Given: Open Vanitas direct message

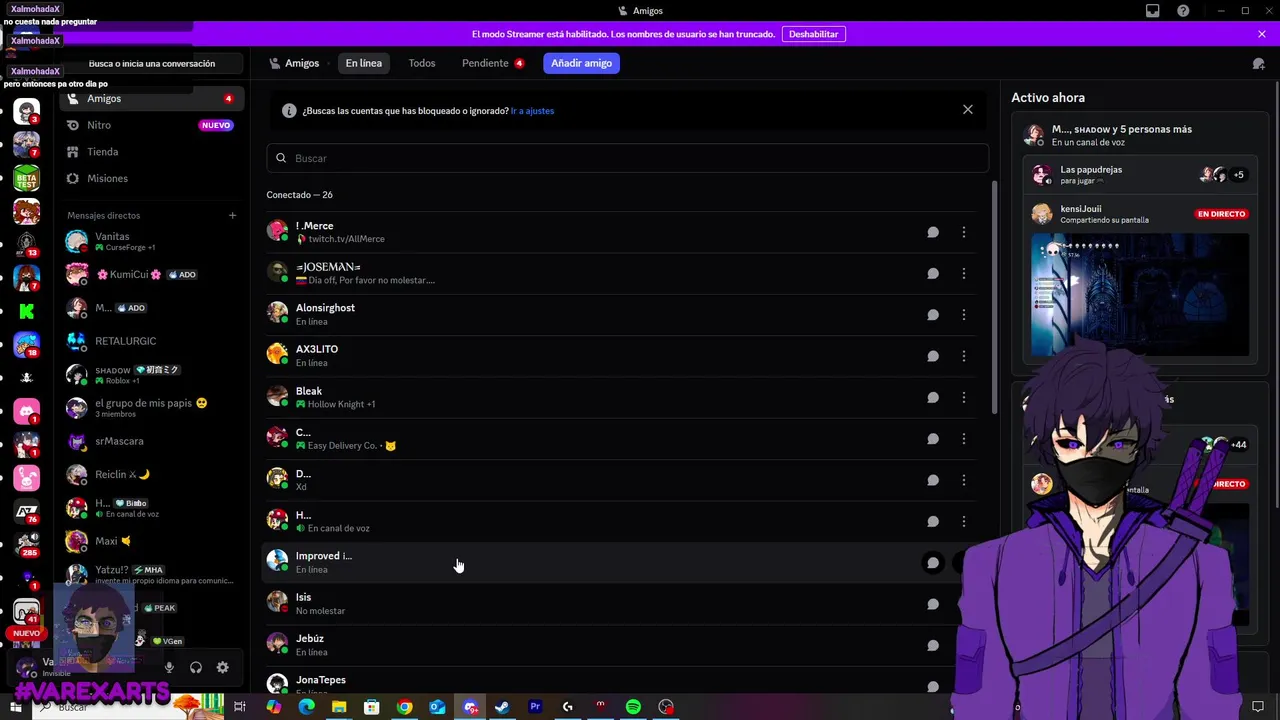Looking at the screenshot, I should point(150,241).
